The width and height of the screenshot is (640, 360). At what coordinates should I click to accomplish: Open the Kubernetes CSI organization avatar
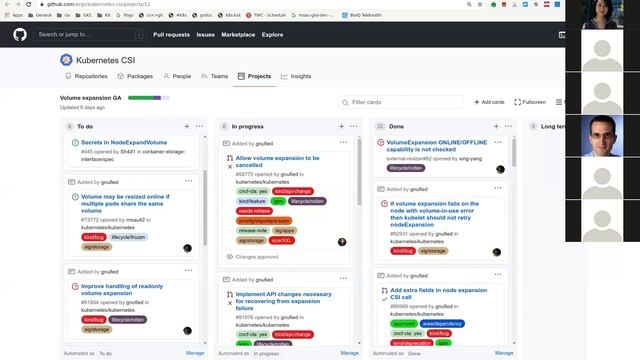click(66, 60)
